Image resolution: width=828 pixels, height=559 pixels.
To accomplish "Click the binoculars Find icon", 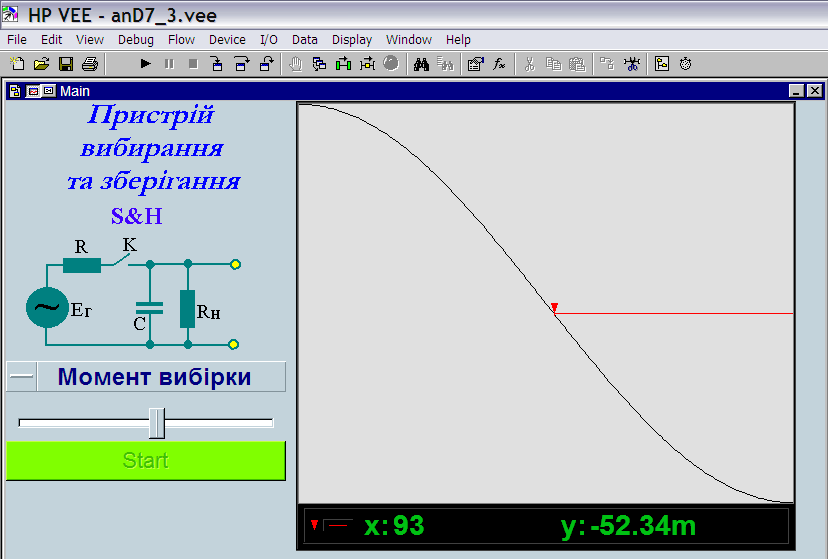I will click(x=421, y=64).
